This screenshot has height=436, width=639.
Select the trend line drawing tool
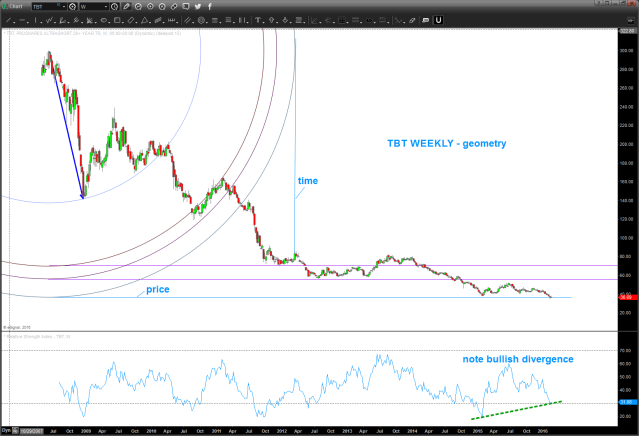click(x=9, y=21)
